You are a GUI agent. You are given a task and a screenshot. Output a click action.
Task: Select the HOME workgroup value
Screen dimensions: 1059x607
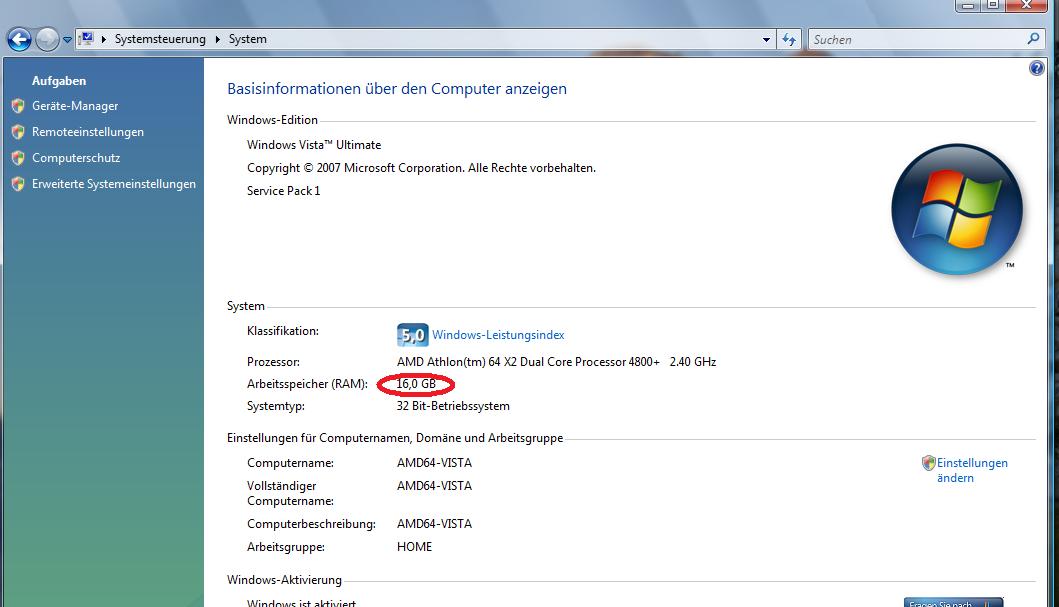[x=415, y=547]
